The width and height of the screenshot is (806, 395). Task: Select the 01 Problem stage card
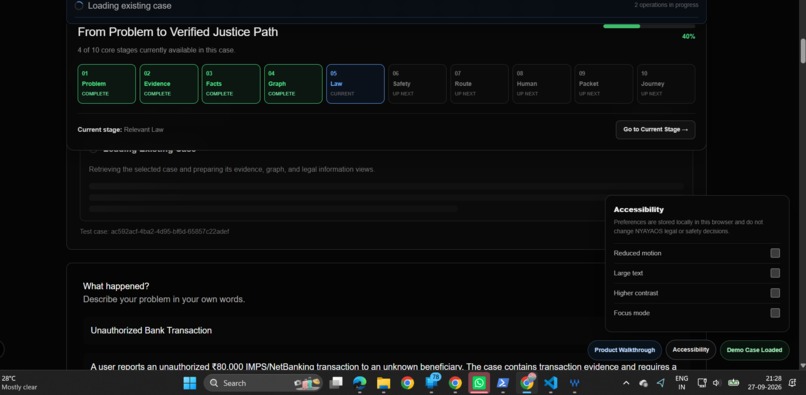tap(107, 84)
